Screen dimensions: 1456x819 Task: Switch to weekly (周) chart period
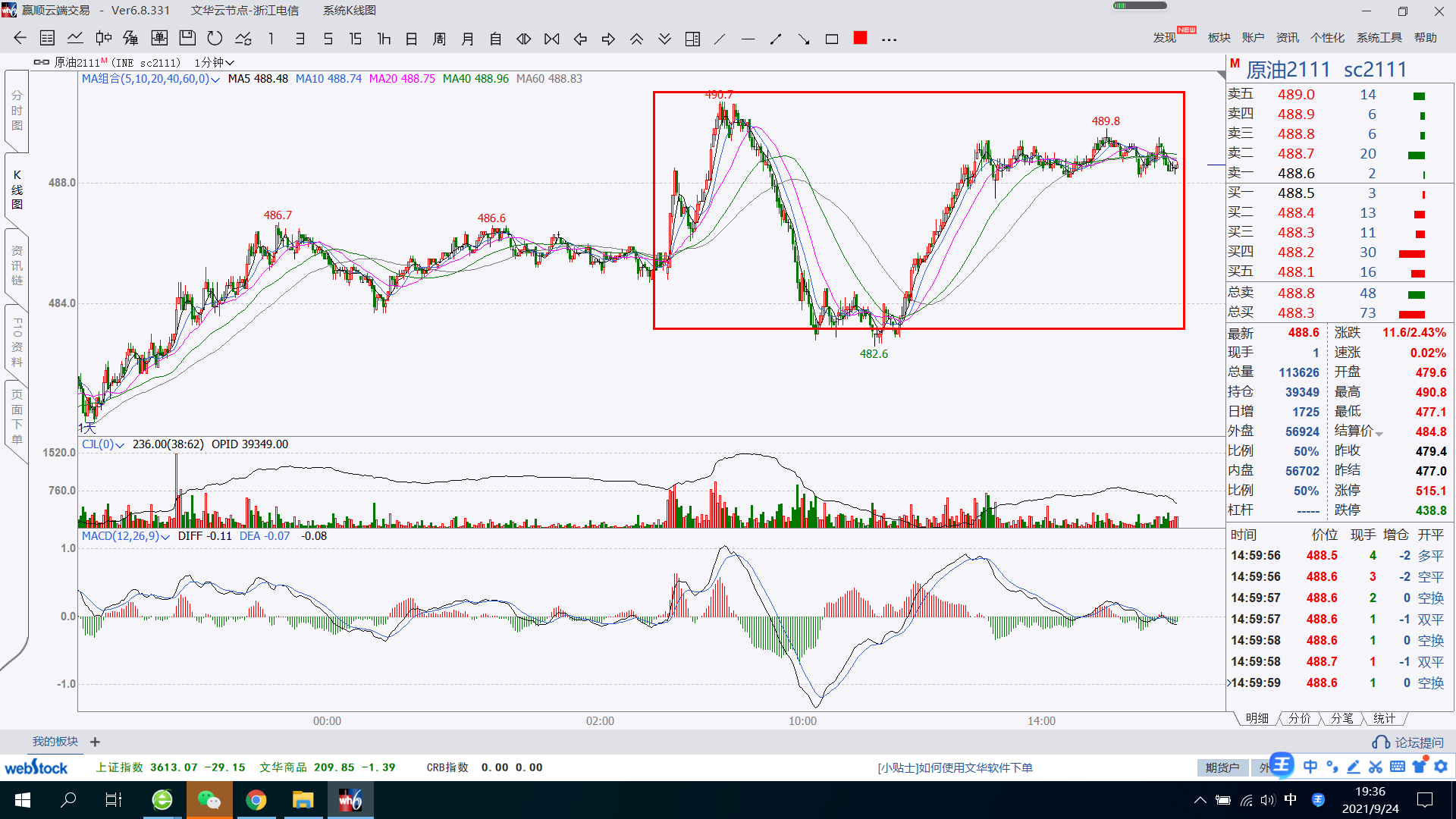tap(439, 39)
